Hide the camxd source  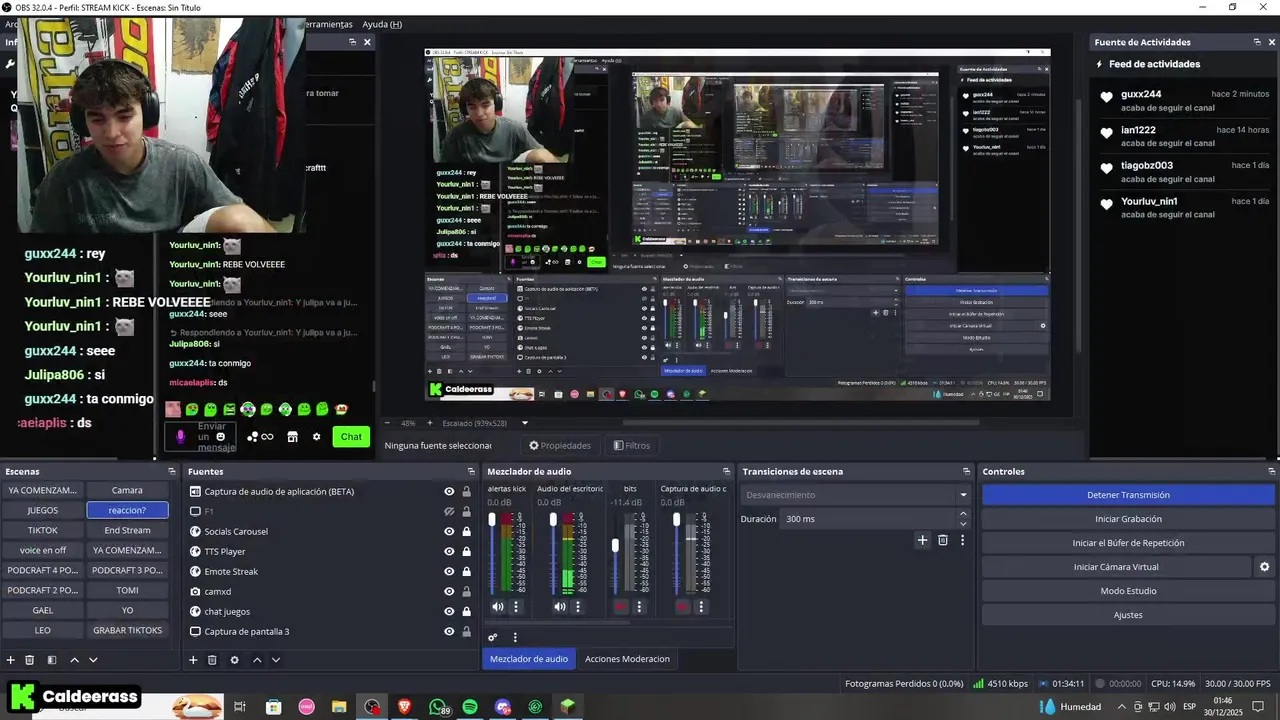449,591
